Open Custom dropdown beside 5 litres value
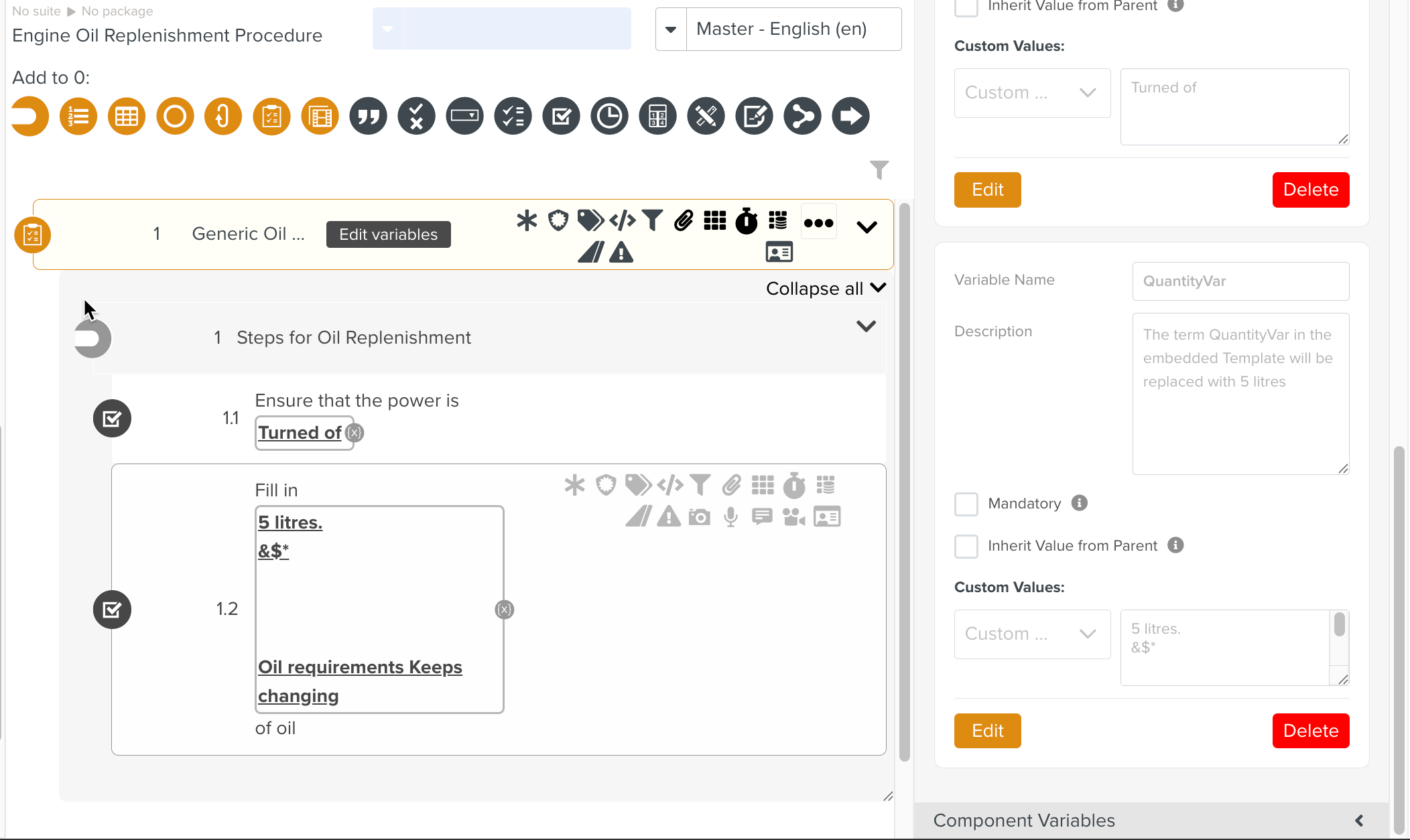 click(x=1032, y=634)
